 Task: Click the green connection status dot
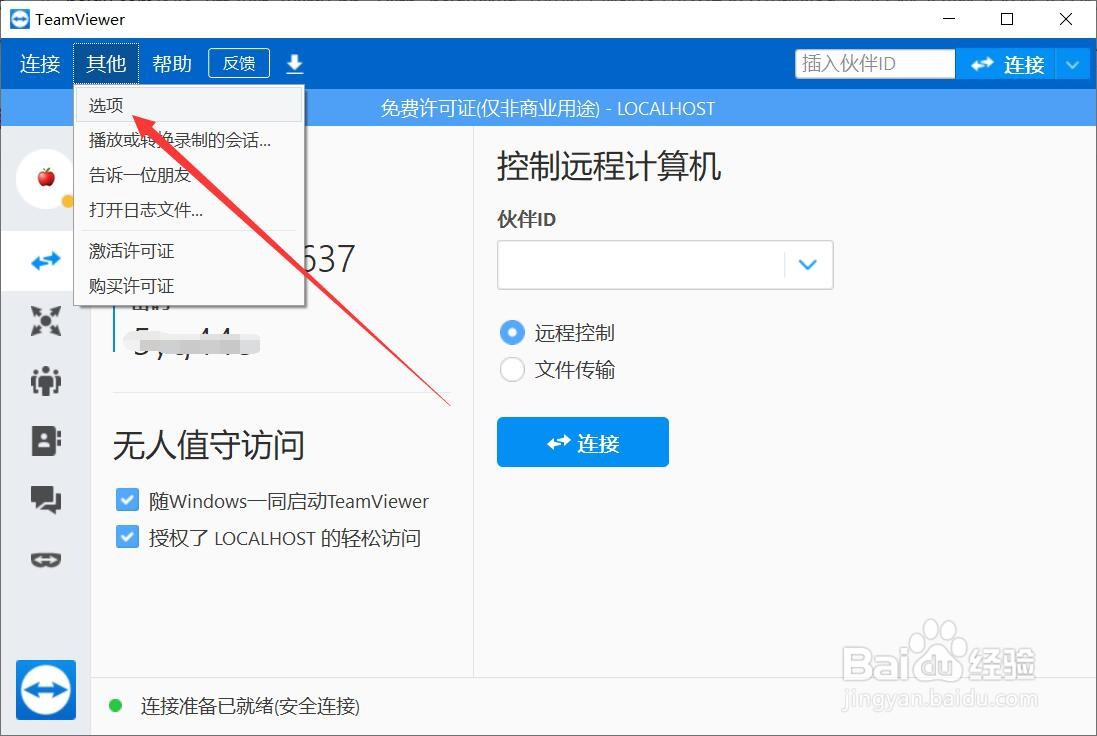(x=116, y=705)
